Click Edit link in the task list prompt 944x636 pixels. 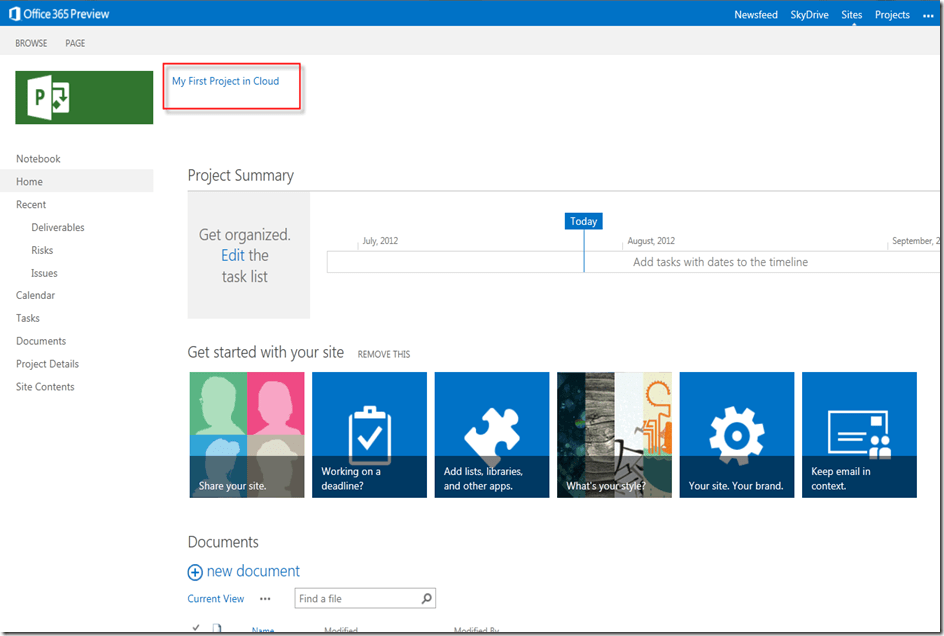[x=232, y=256]
